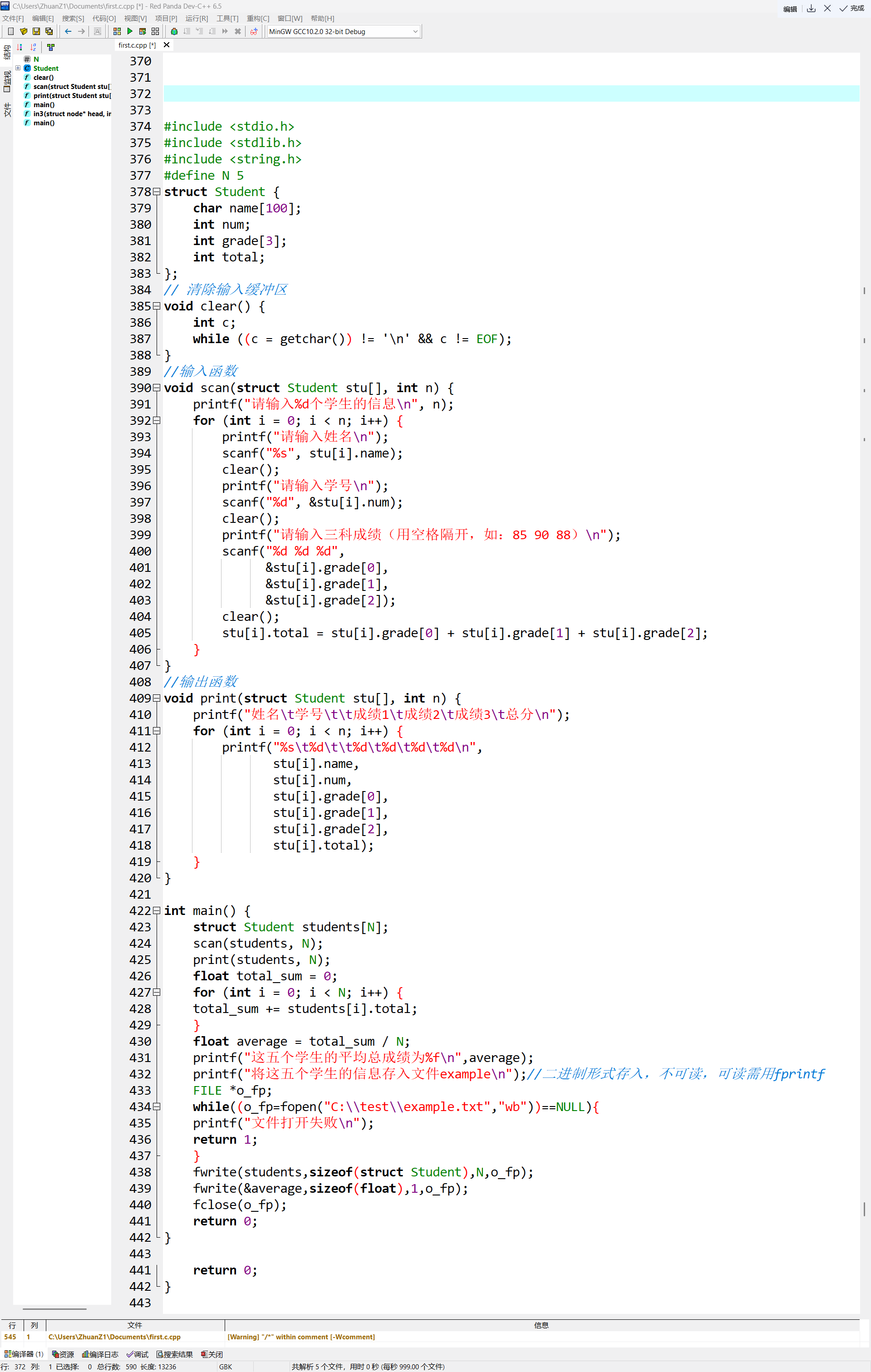Click the open file folder icon

23,31
